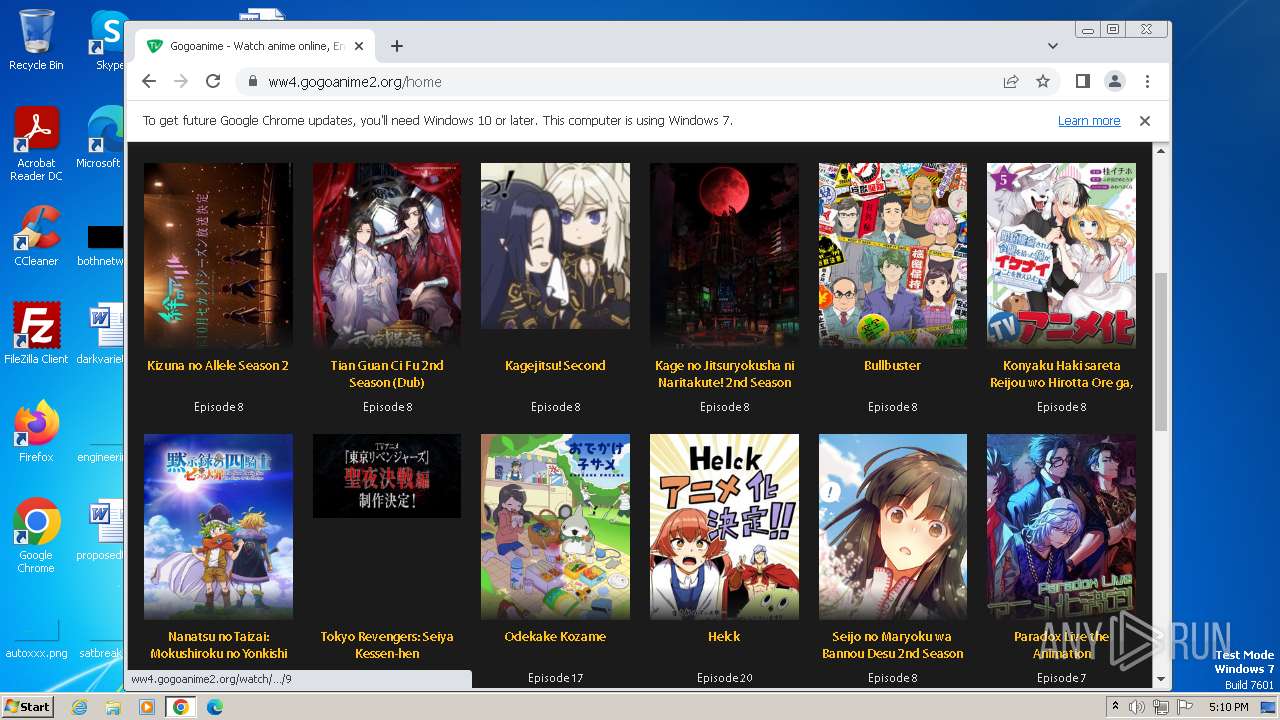
Task: Click volume speaker icon in system tray
Action: pyautogui.click(x=1136, y=707)
